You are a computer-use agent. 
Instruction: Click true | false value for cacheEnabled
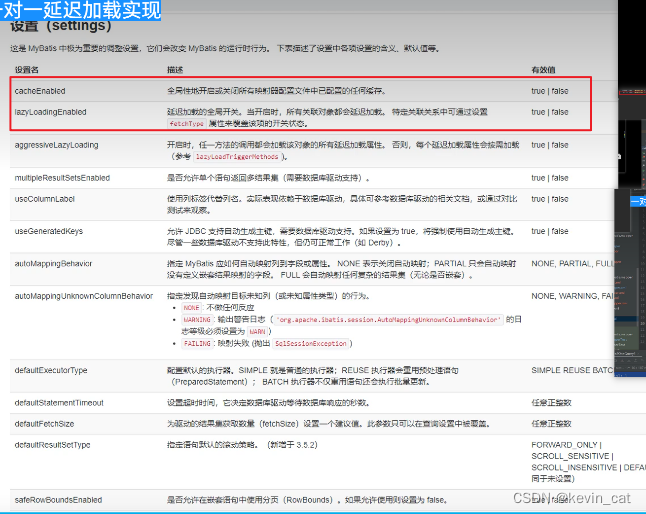click(550, 91)
